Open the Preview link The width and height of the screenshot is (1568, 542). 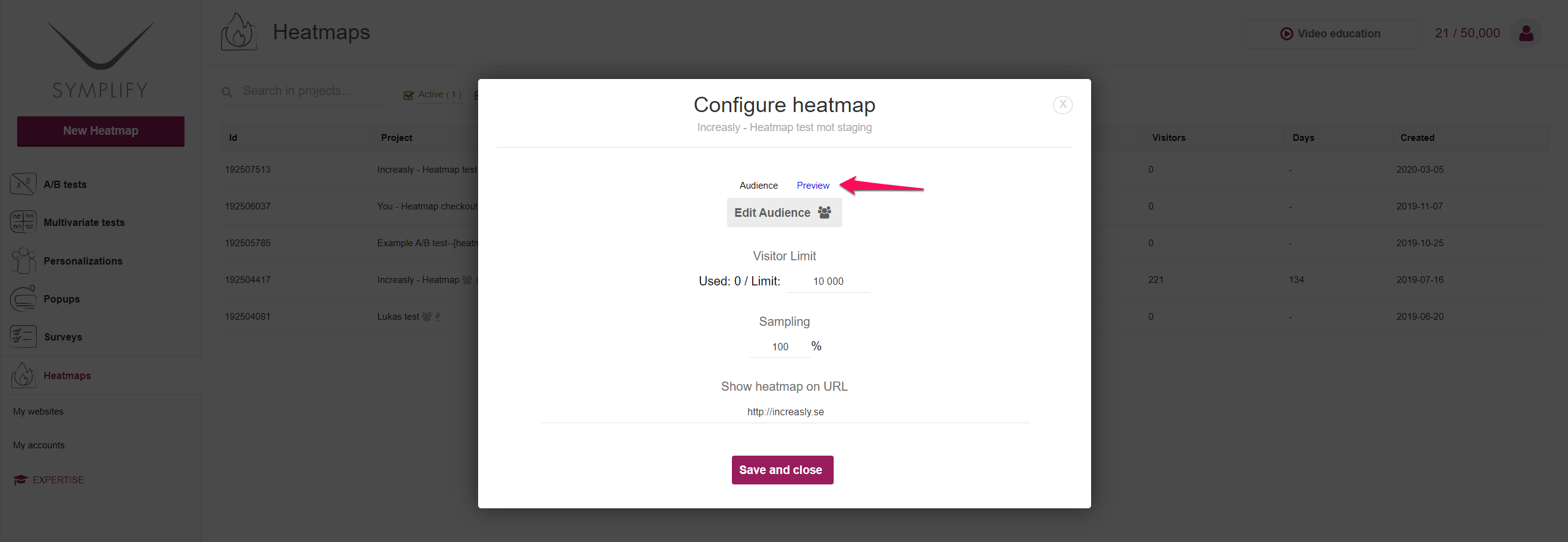pos(813,186)
